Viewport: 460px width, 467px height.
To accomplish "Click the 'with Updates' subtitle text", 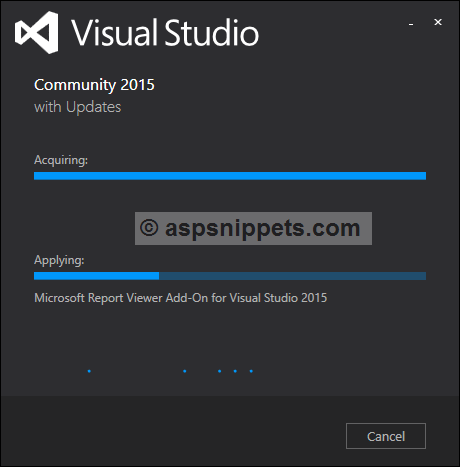I will (78, 107).
